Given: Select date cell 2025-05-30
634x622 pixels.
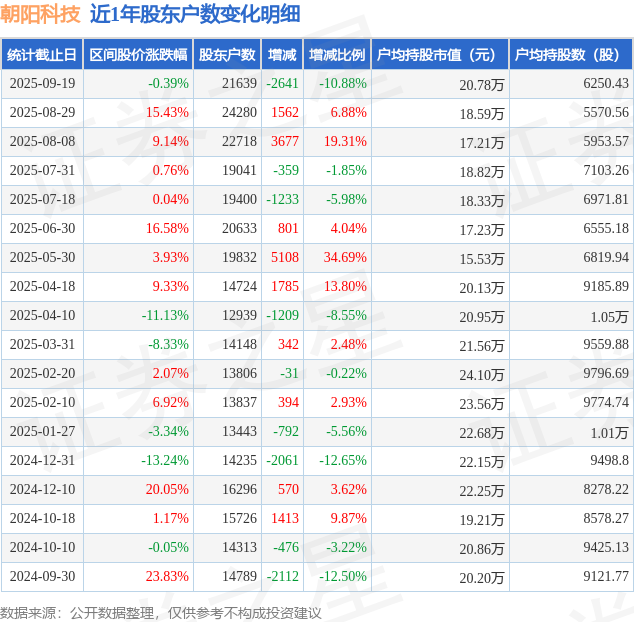Looking at the screenshot, I should coord(42,257).
